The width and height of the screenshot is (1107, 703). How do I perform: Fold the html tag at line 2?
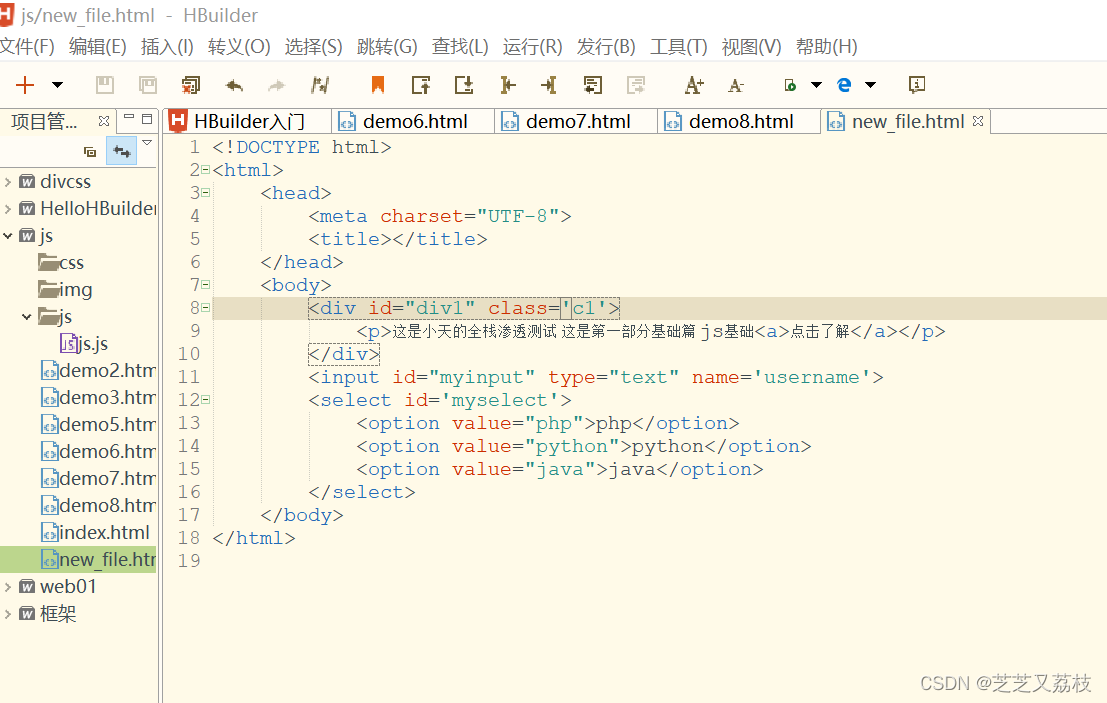coord(205,170)
